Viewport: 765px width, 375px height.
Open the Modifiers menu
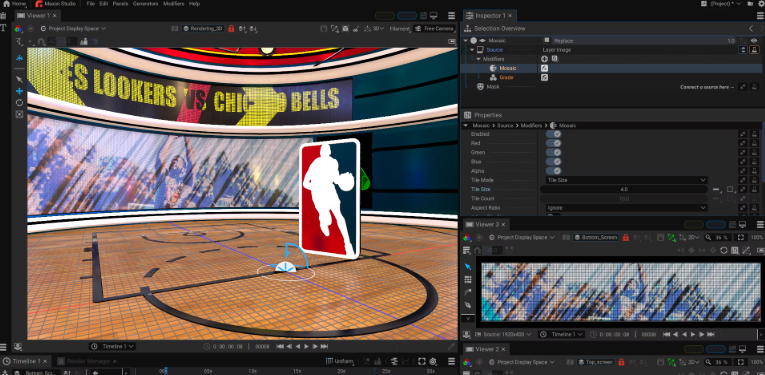(x=174, y=3)
